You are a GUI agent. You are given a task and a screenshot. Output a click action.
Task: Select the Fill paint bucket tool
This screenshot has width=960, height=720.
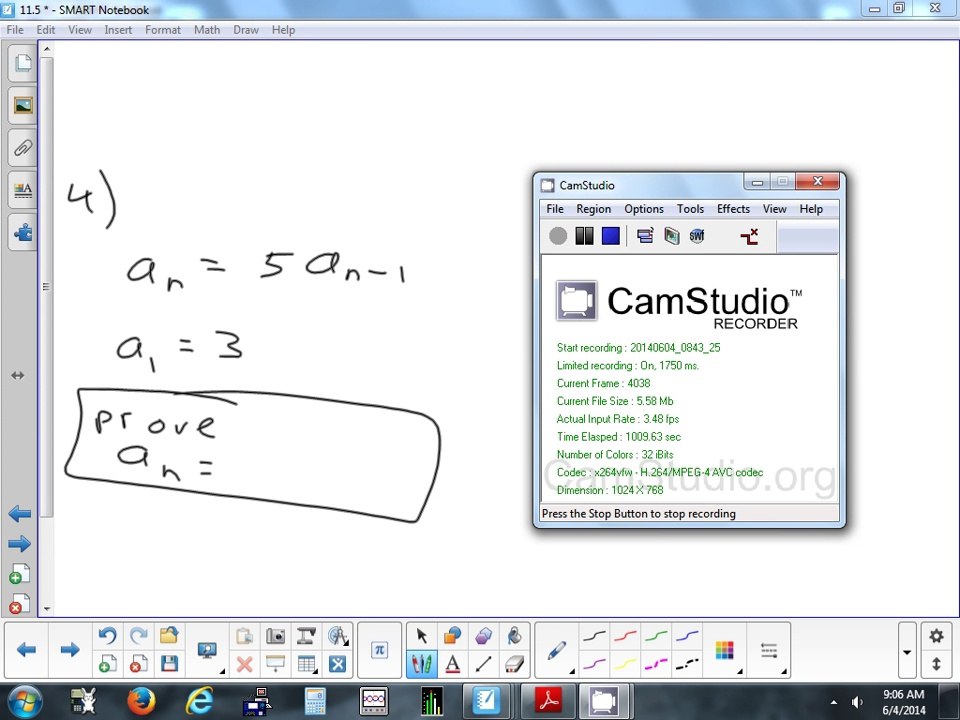[x=514, y=636]
